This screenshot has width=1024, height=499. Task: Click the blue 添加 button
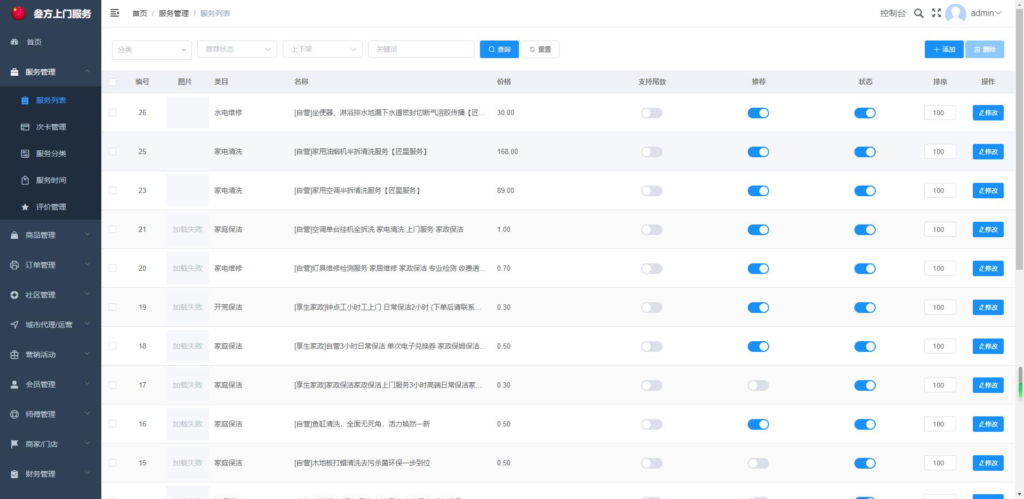pyautogui.click(x=944, y=49)
